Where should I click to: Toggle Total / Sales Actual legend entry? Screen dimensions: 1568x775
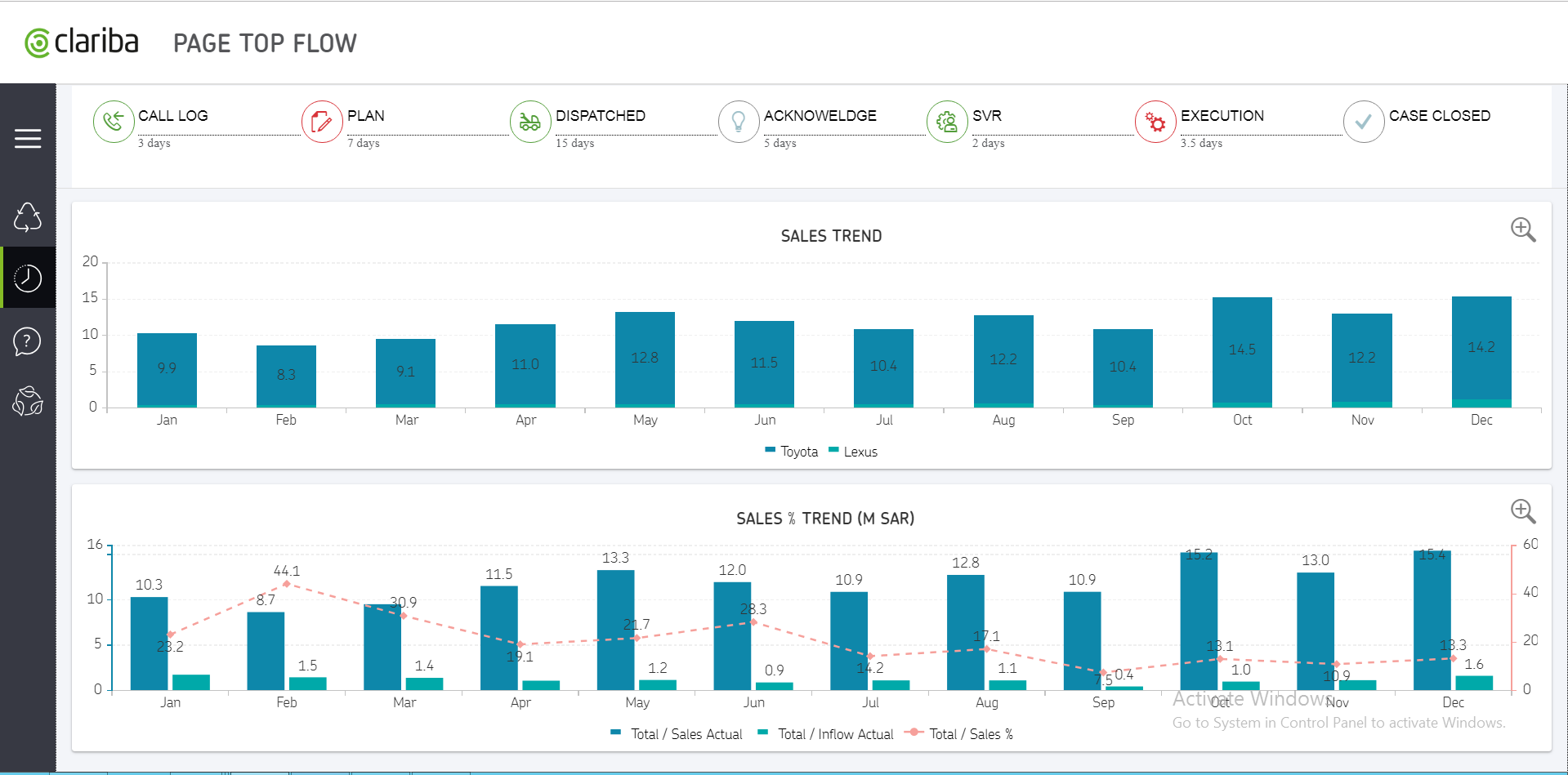coord(677,734)
